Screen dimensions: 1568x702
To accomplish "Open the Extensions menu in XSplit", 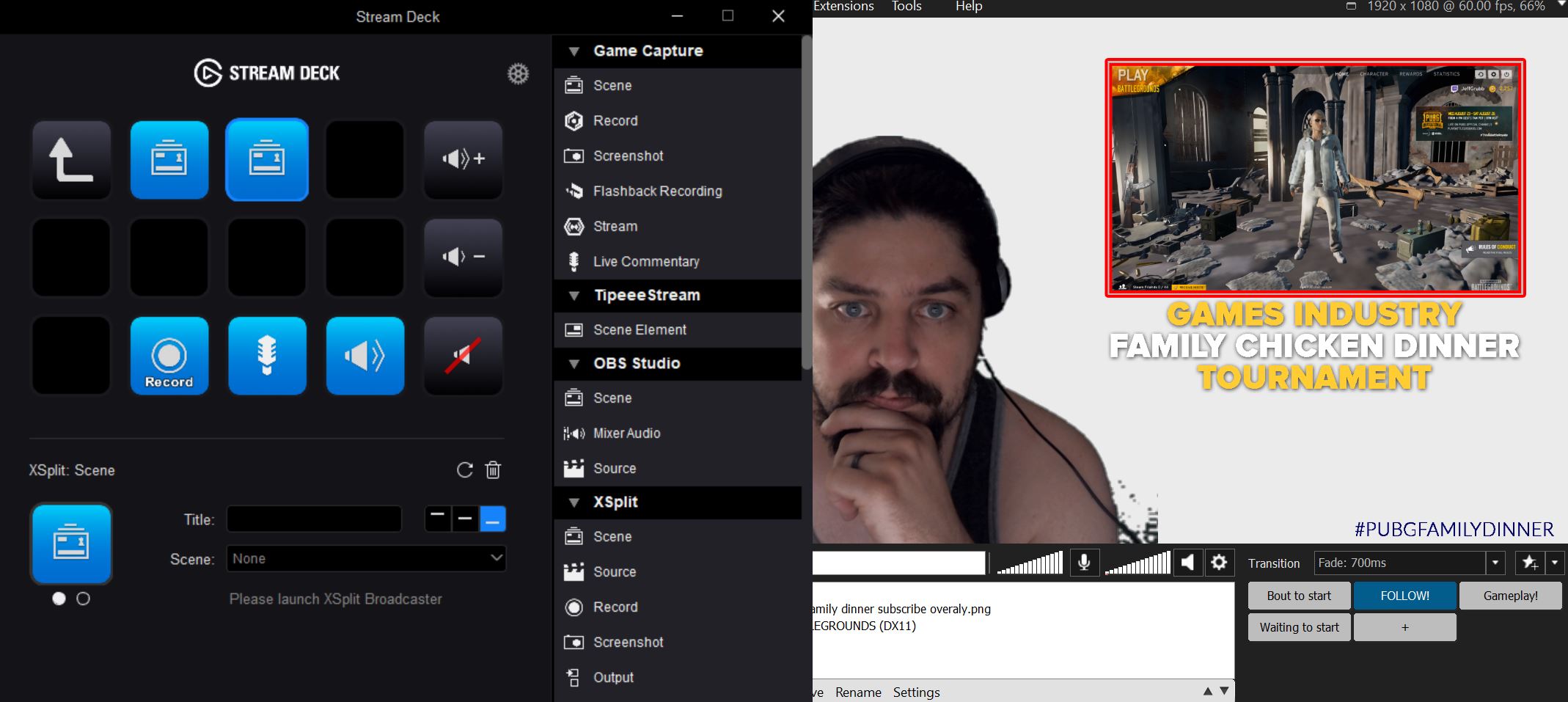I will pyautogui.click(x=843, y=6).
